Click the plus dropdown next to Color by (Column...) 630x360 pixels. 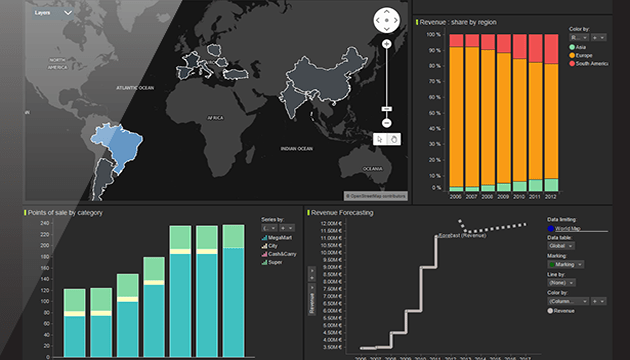click(598, 301)
